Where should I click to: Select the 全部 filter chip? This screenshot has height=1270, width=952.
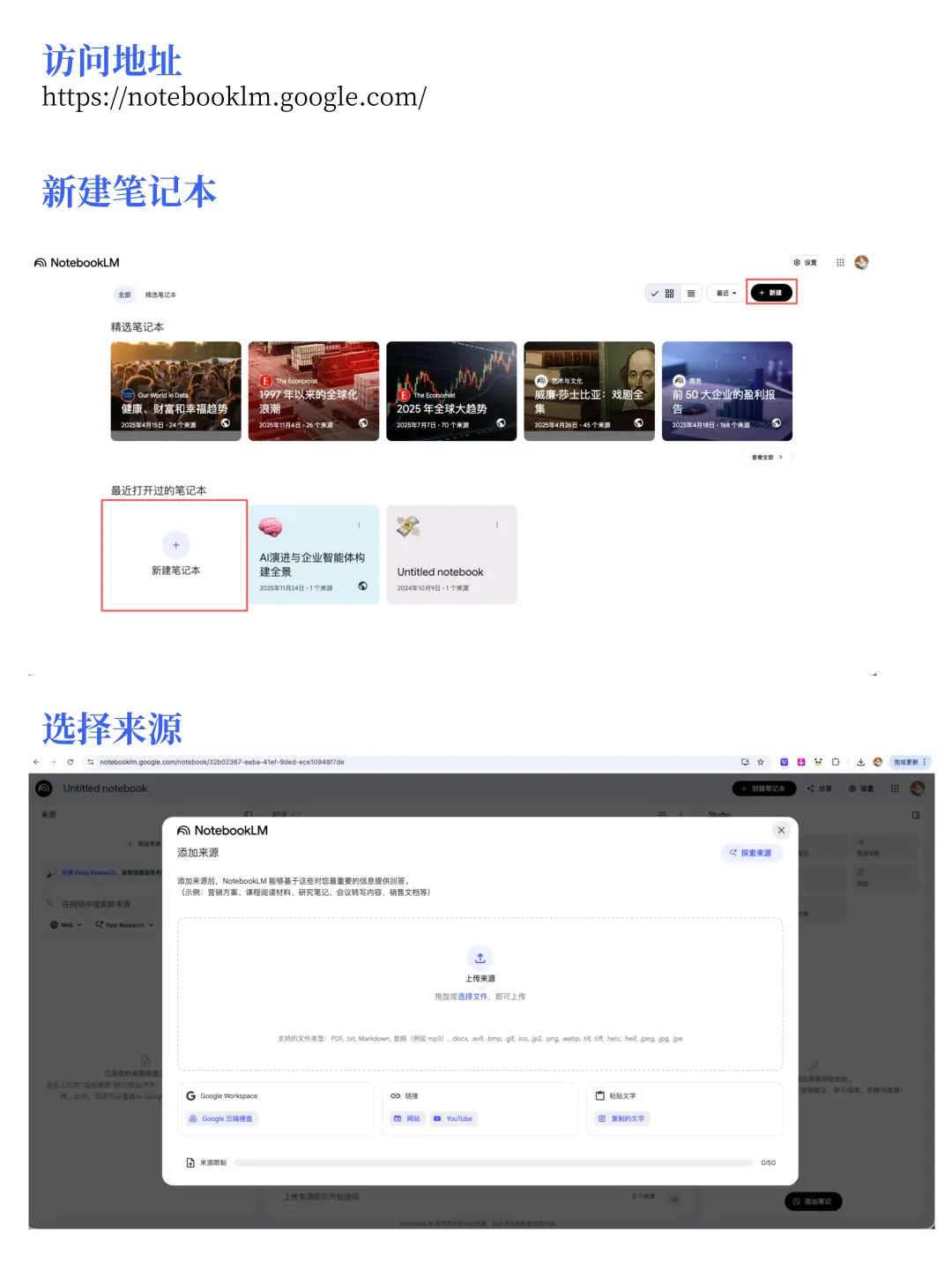click(124, 295)
